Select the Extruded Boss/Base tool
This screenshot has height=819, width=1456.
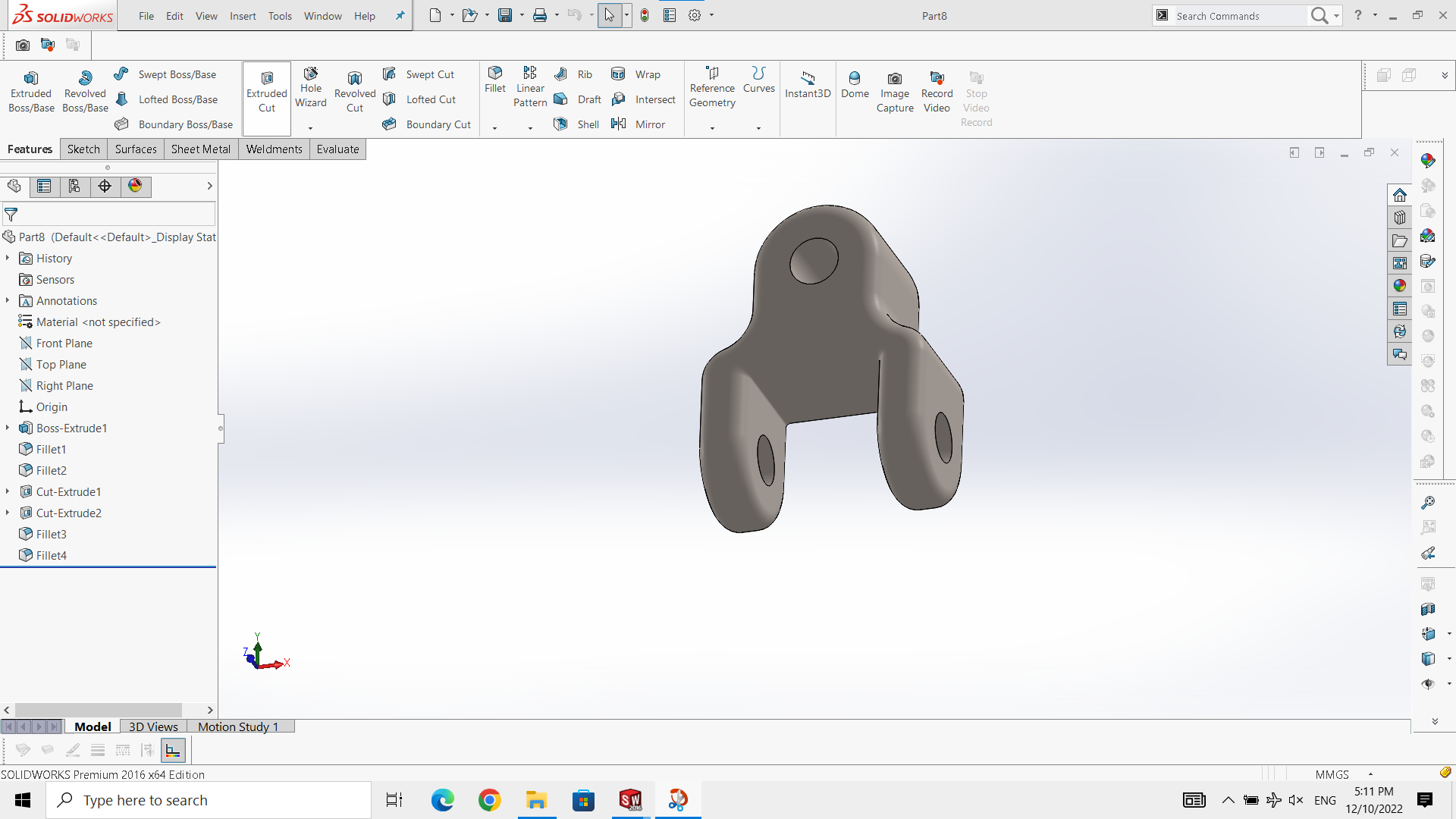pos(31,92)
